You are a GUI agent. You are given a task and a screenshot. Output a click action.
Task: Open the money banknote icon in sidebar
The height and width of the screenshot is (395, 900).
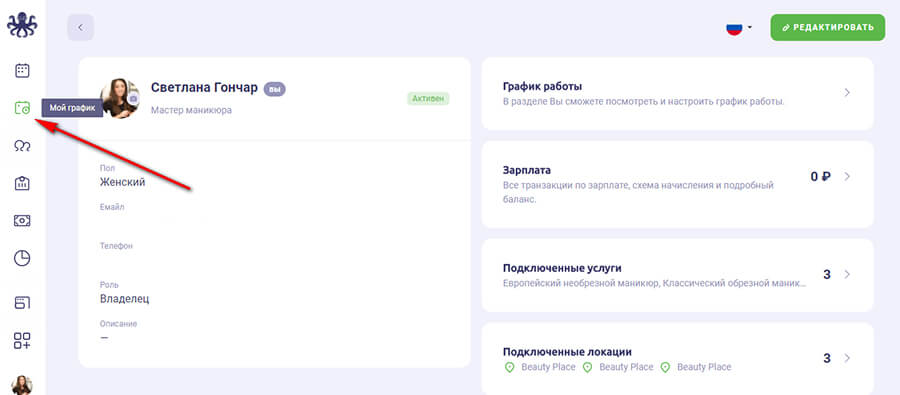(x=22, y=220)
